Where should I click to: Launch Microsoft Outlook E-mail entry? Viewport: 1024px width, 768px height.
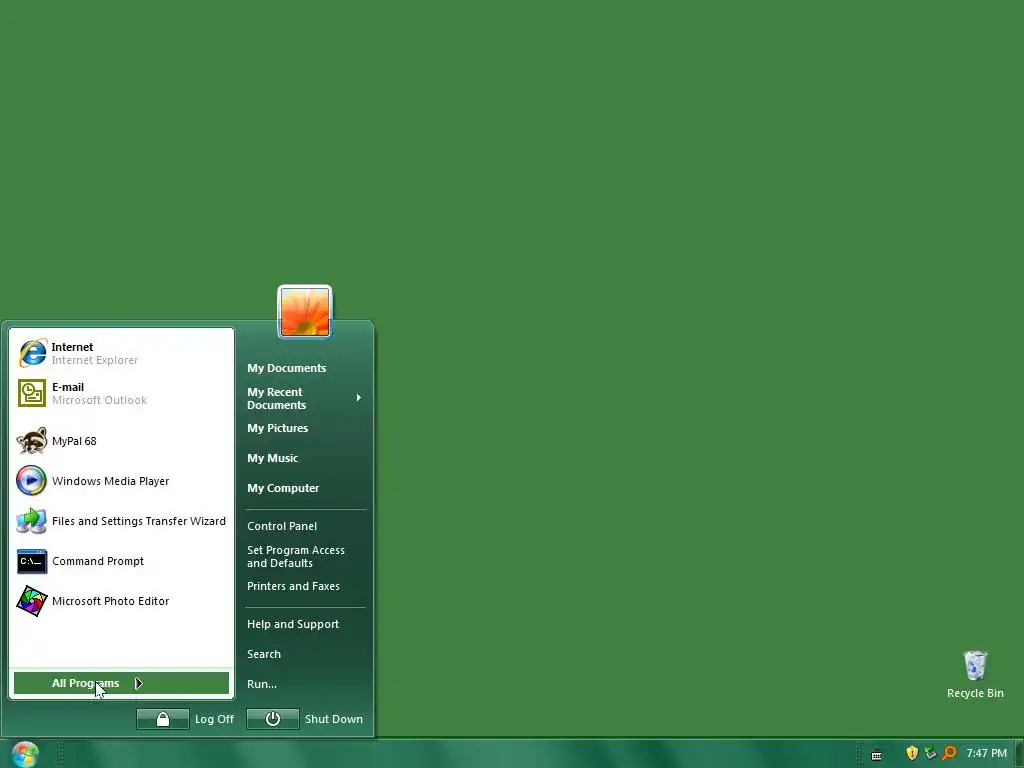121,393
